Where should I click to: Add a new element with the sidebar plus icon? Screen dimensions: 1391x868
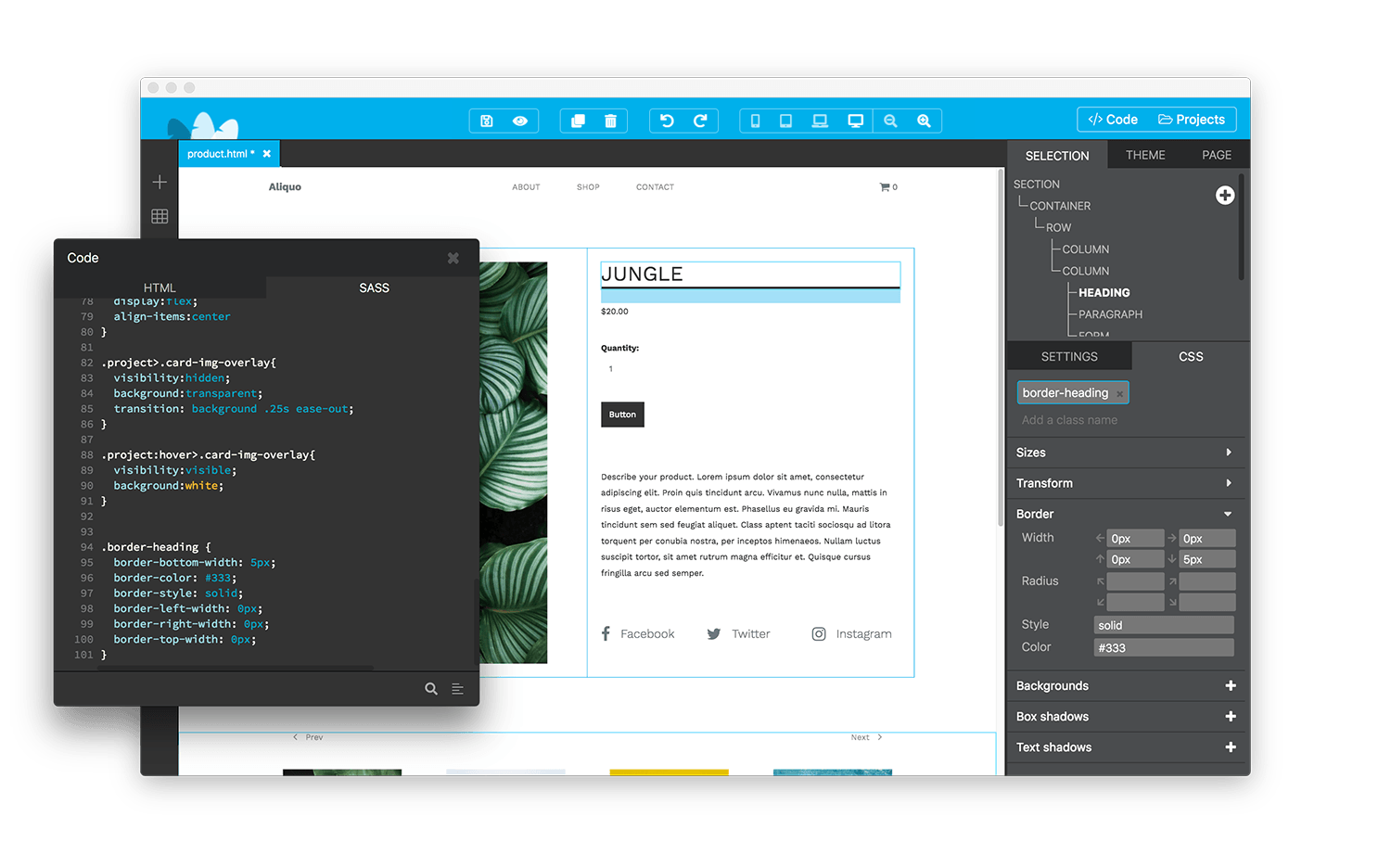coord(160,182)
